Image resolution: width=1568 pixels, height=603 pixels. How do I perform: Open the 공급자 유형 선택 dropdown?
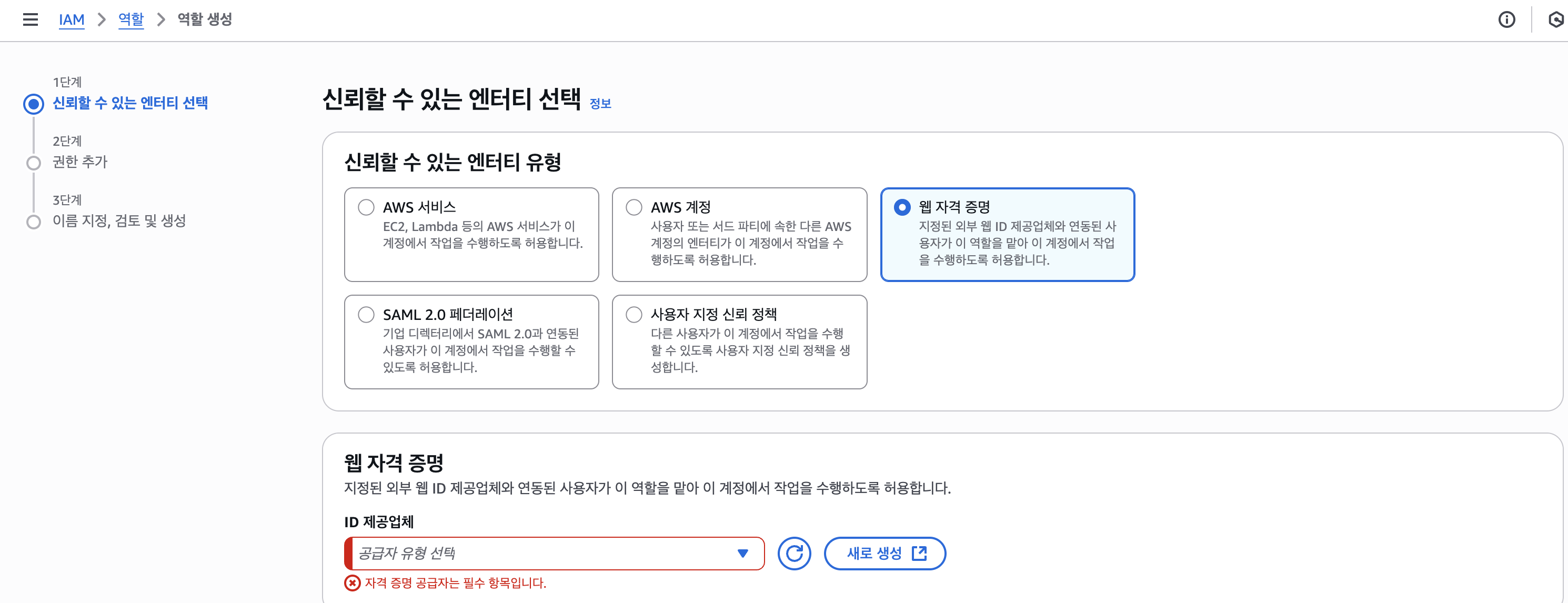[542, 553]
